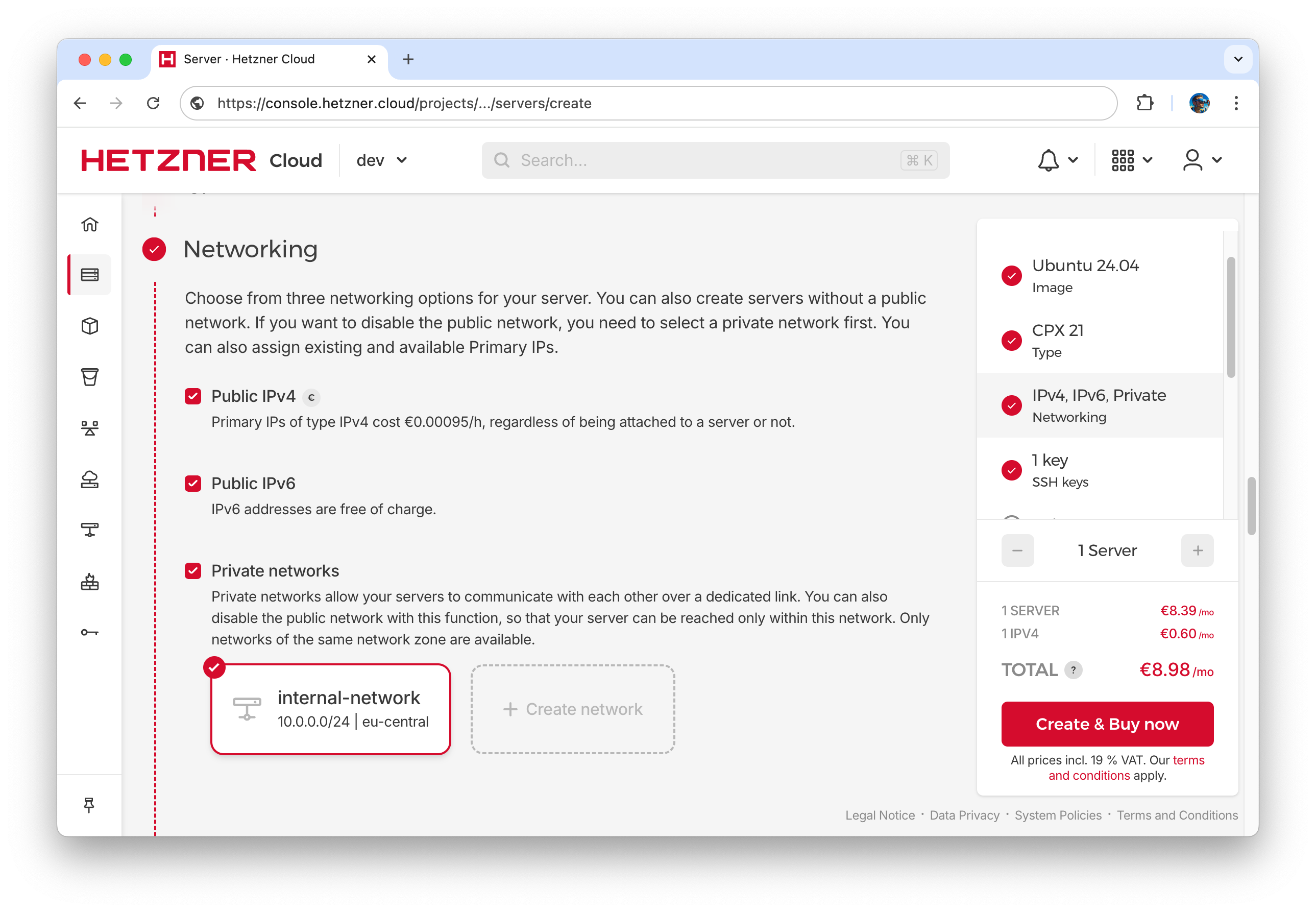This screenshot has width=1316, height=912.
Task: Open the notifications bell dropdown
Action: pyautogui.click(x=1057, y=160)
